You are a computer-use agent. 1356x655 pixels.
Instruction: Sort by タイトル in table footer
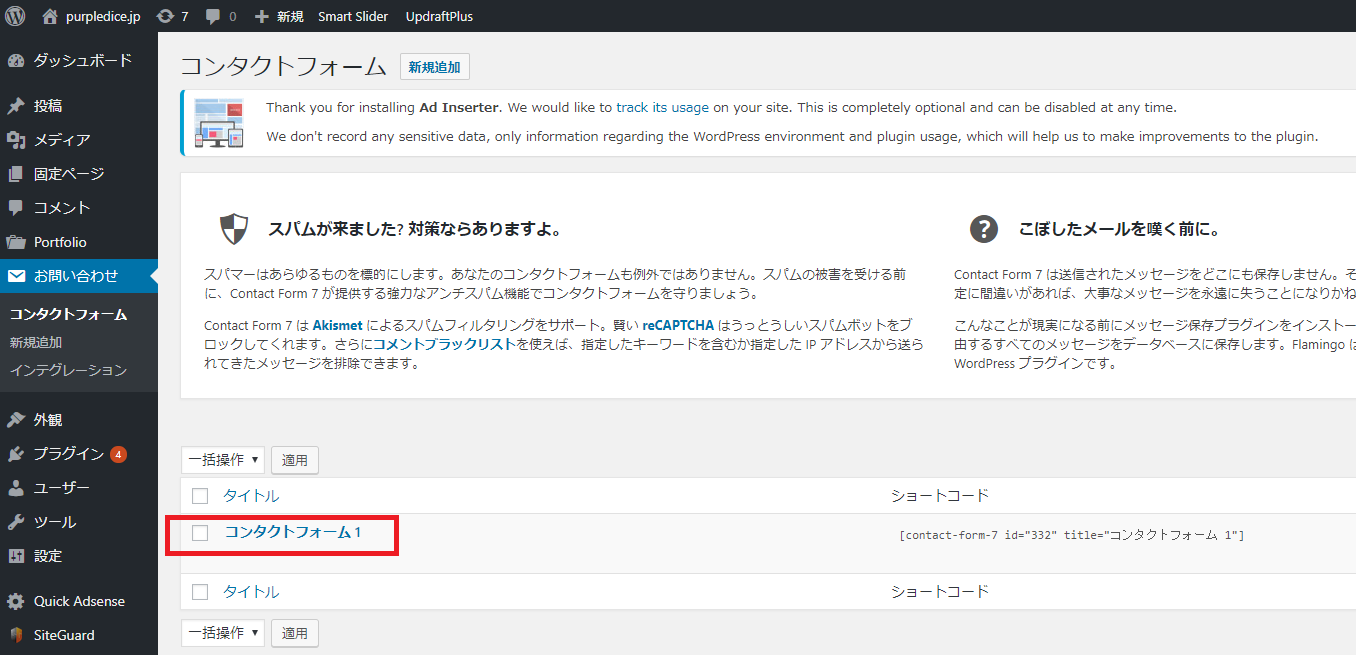point(251,592)
